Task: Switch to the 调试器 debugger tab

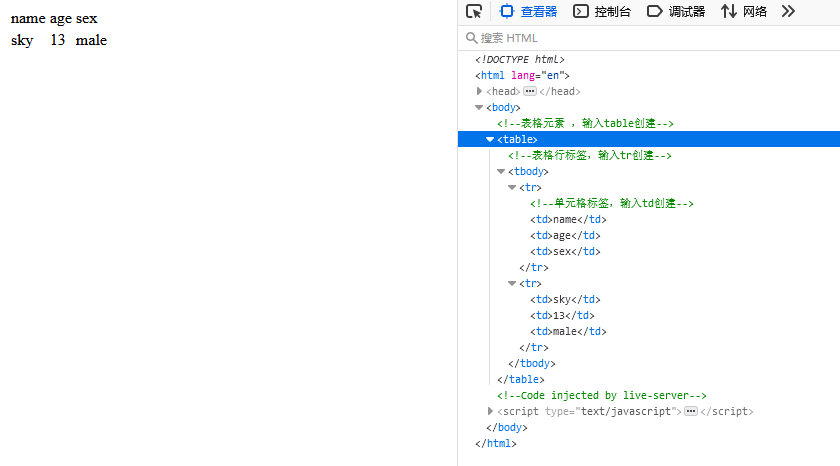Action: (x=676, y=11)
